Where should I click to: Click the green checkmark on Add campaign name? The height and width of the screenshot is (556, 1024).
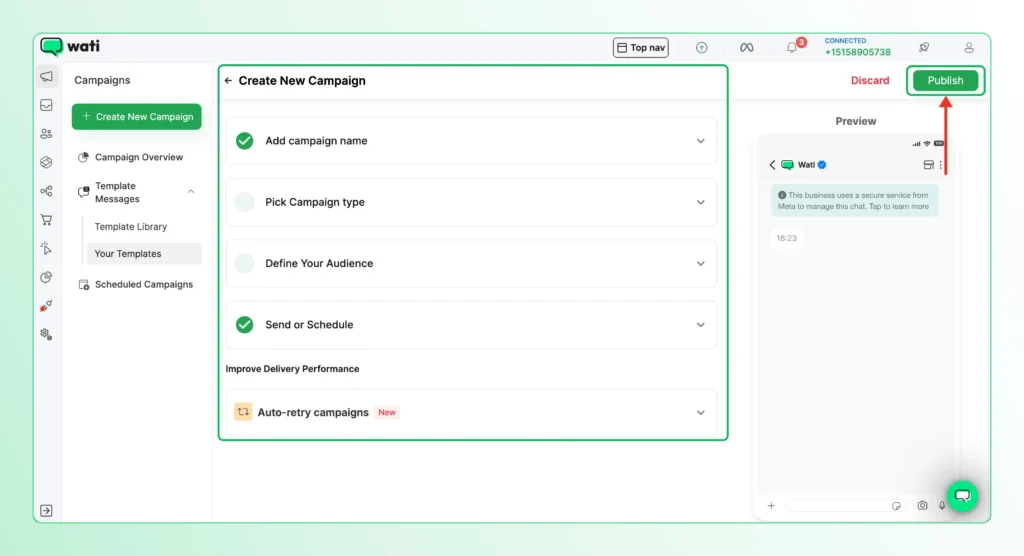[244, 141]
